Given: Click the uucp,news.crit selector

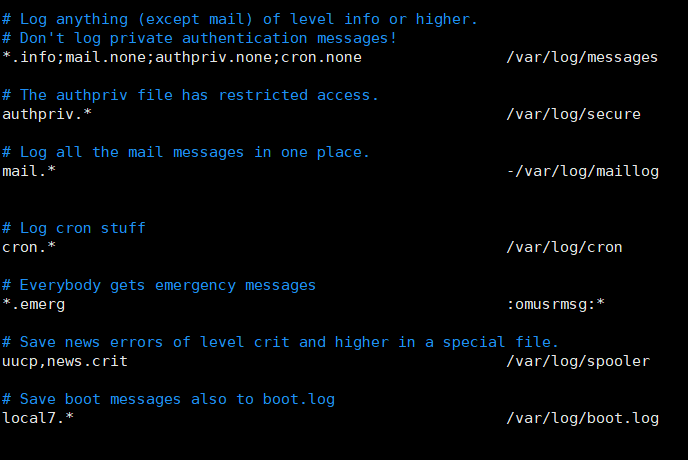Looking at the screenshot, I should point(65,361).
